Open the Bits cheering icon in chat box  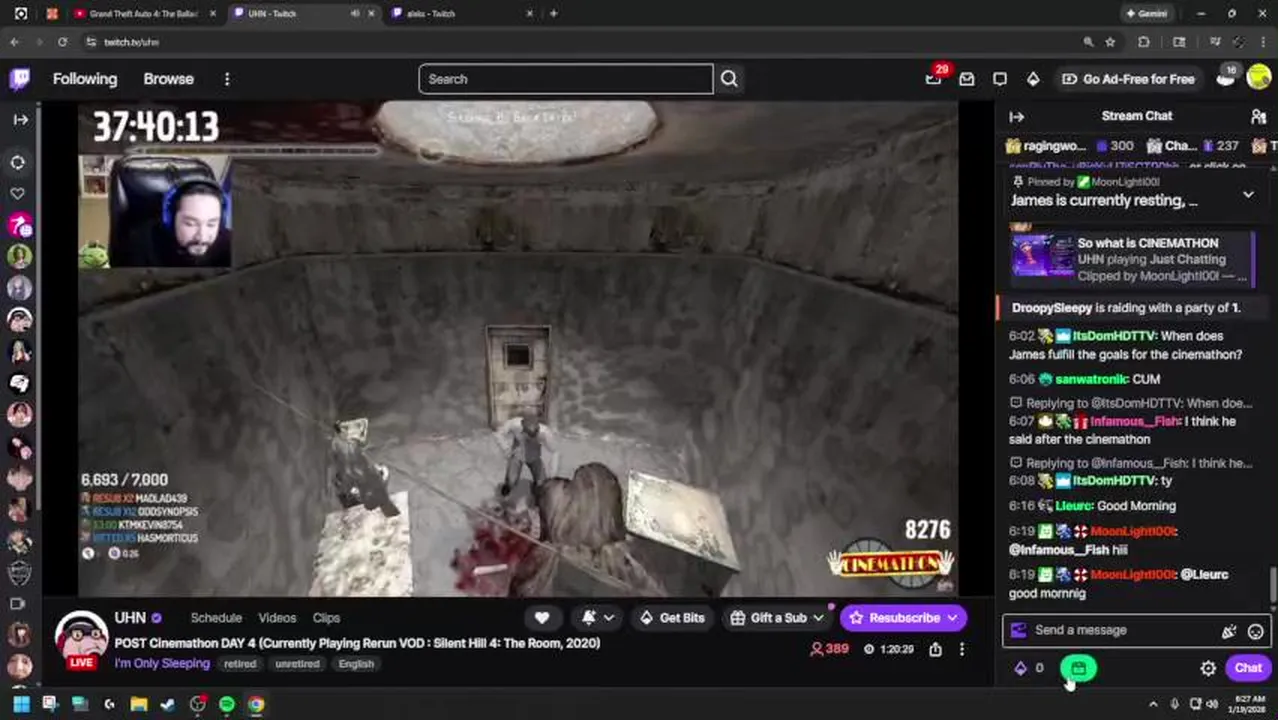(1229, 631)
